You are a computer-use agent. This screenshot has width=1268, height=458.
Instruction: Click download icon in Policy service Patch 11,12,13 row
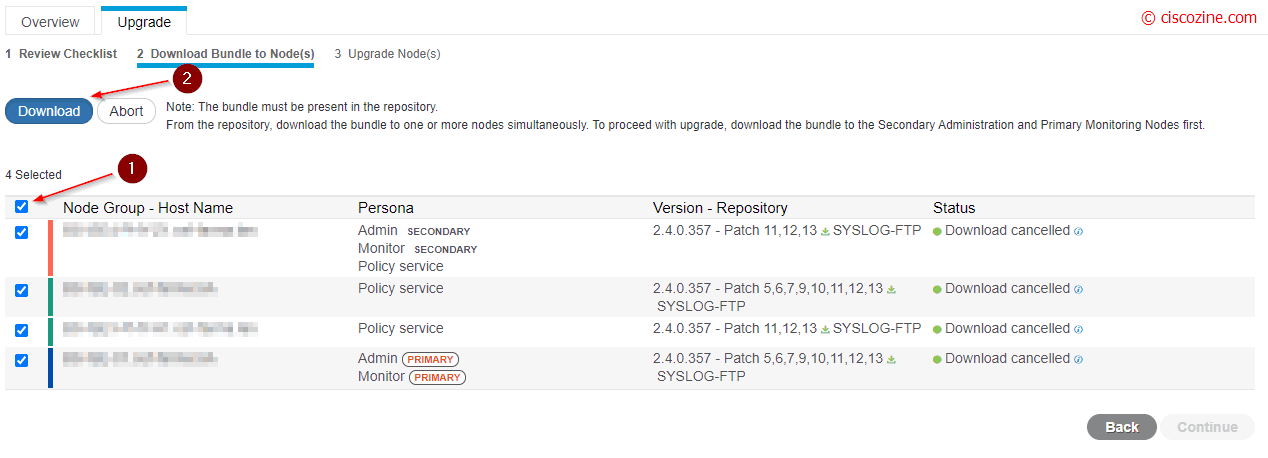(826, 329)
